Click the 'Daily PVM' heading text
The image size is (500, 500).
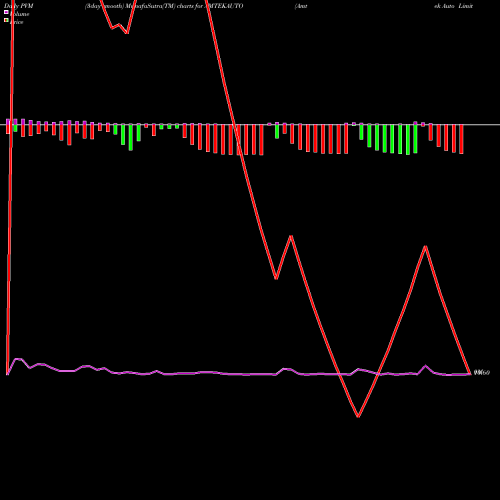point(19,6)
